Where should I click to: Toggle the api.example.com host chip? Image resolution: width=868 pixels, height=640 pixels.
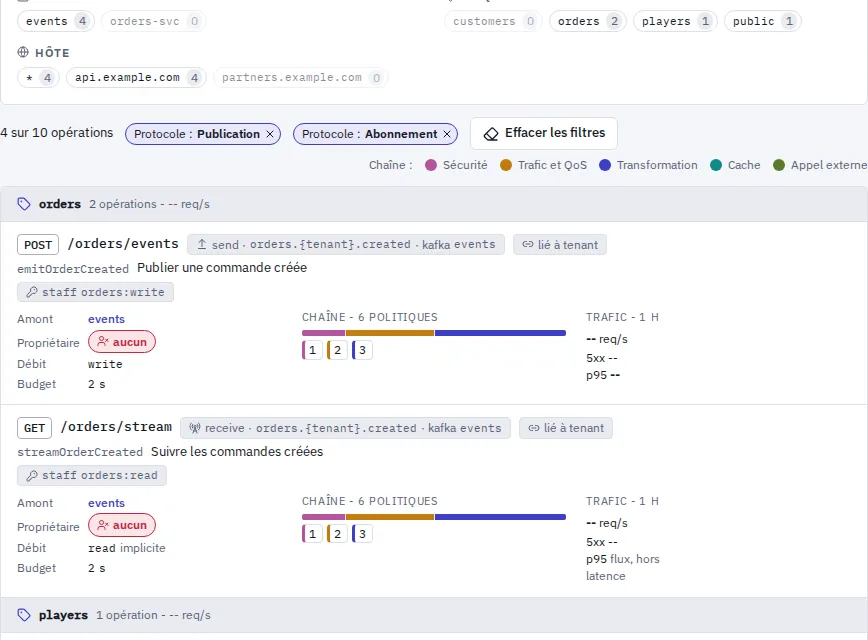click(136, 78)
